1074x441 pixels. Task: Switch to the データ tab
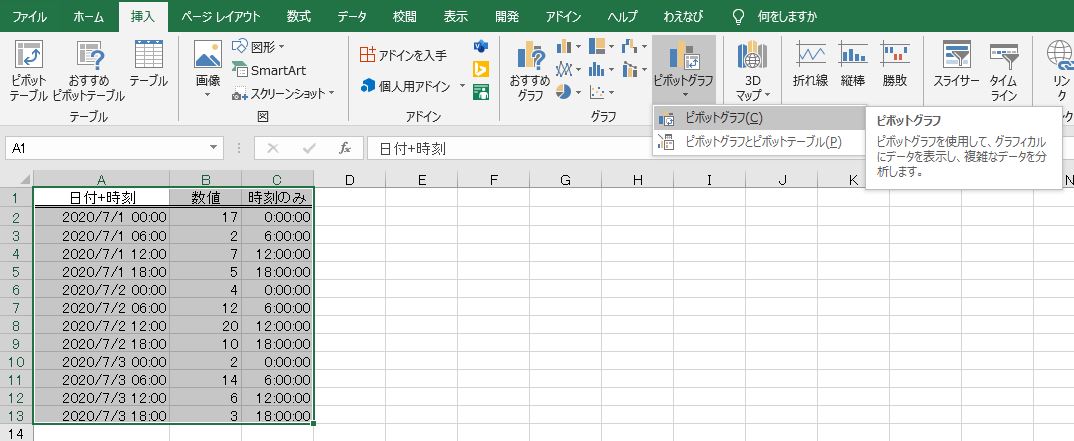351,16
